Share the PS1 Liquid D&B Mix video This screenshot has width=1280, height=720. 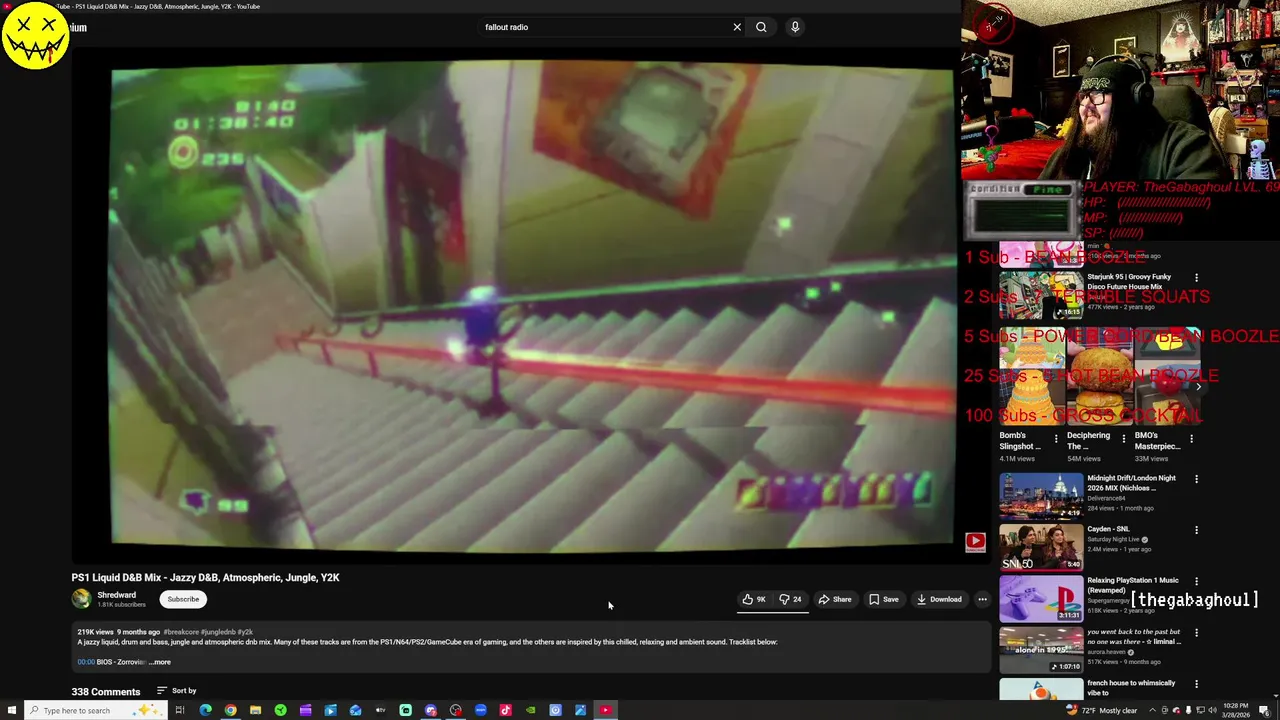tap(835, 599)
